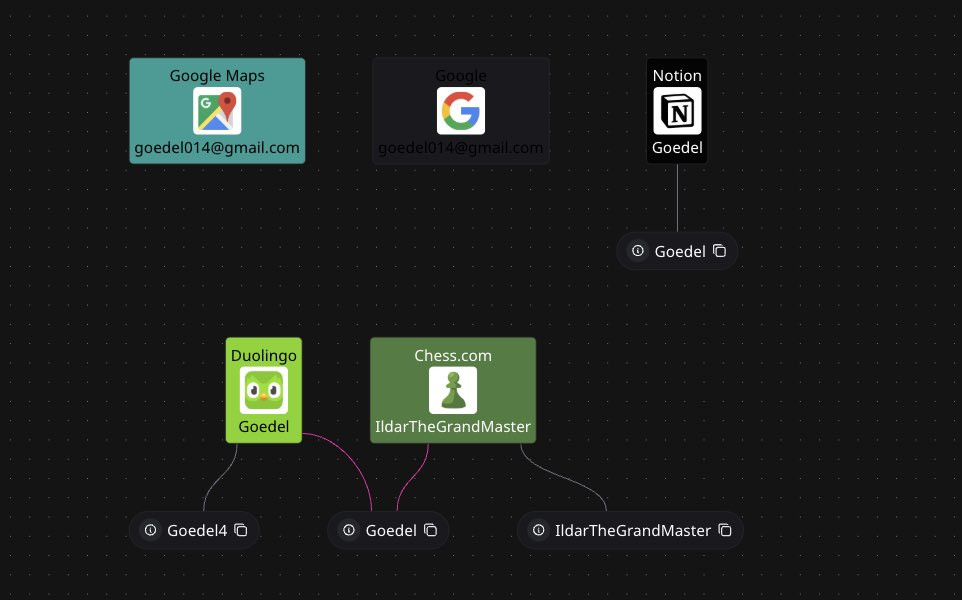Select goedel014@gmail.com on Google Maps card
962x600 pixels.
coord(217,148)
